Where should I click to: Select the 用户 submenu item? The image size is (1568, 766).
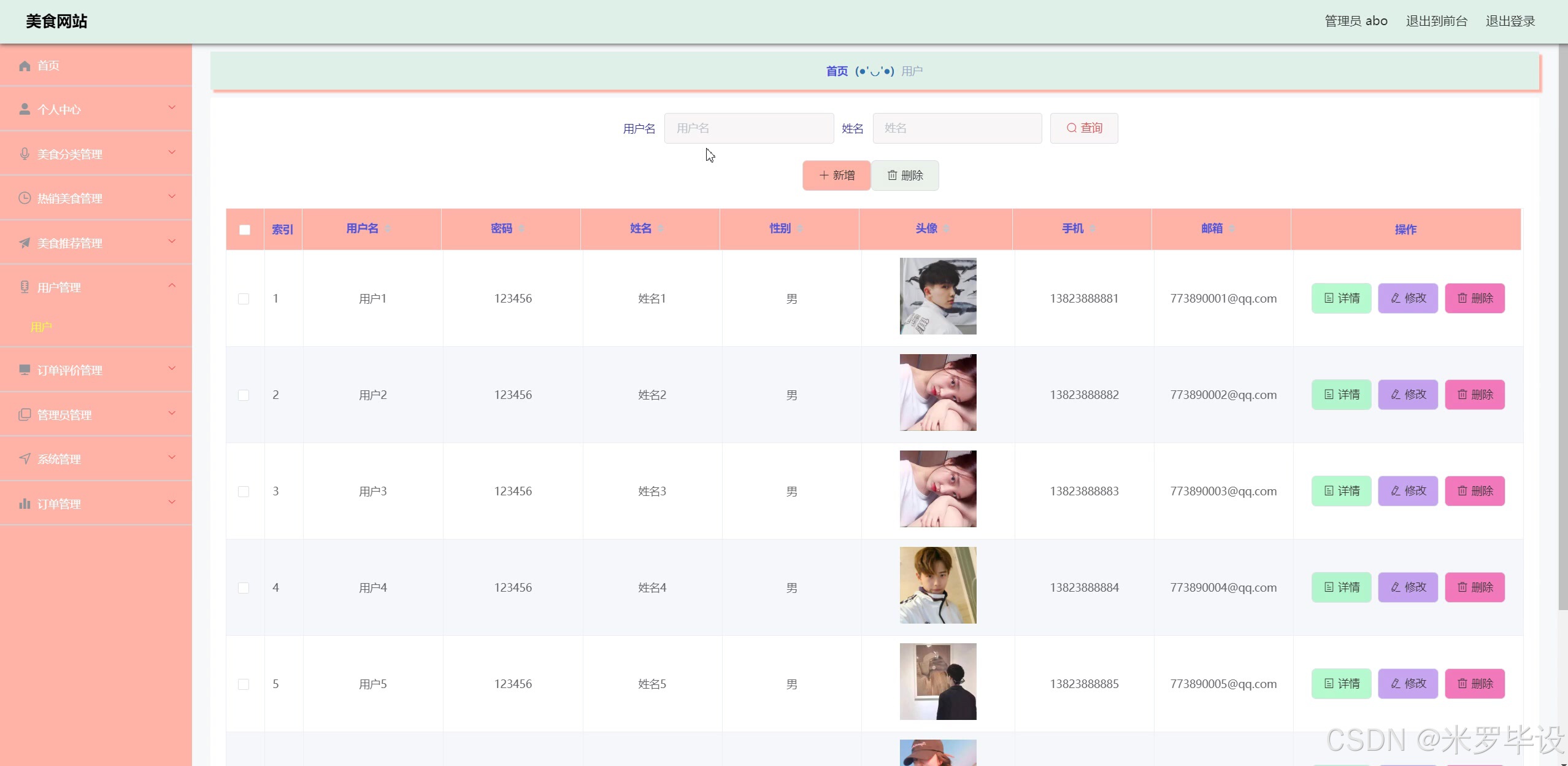(x=41, y=327)
